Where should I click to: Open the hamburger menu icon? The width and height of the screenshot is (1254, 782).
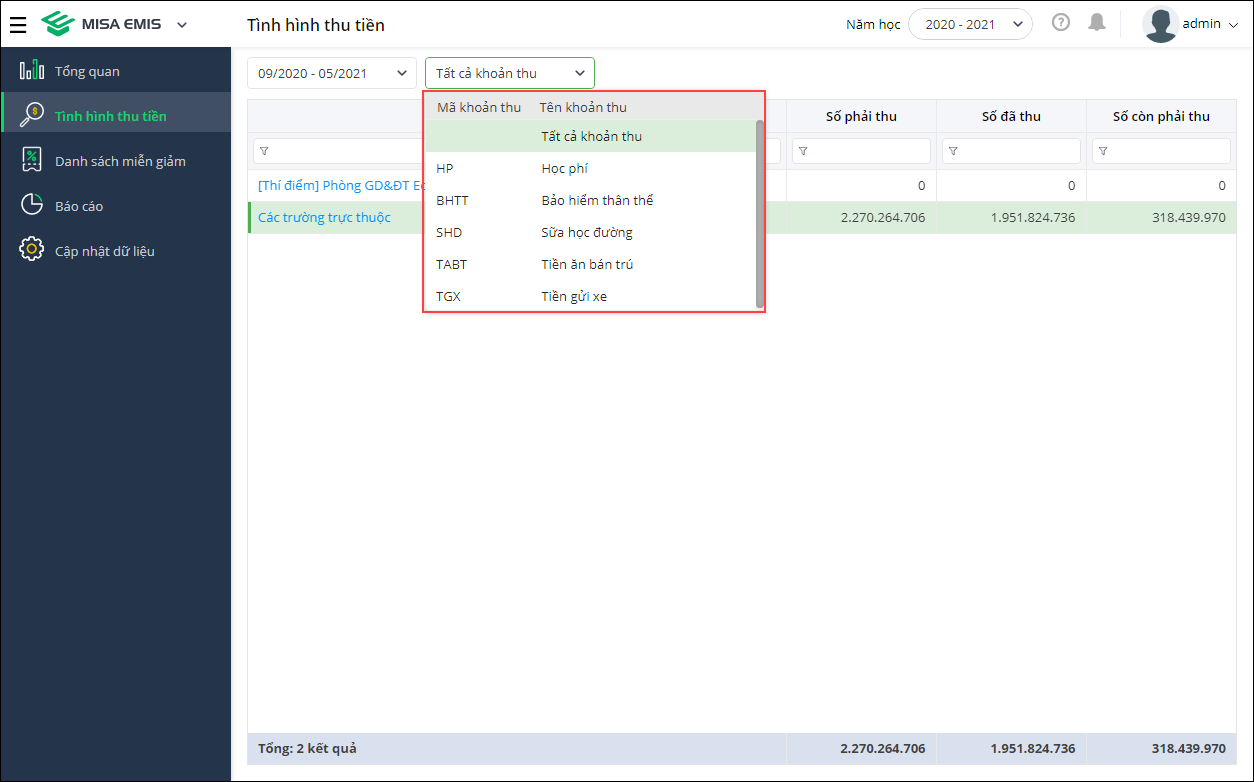[x=18, y=24]
